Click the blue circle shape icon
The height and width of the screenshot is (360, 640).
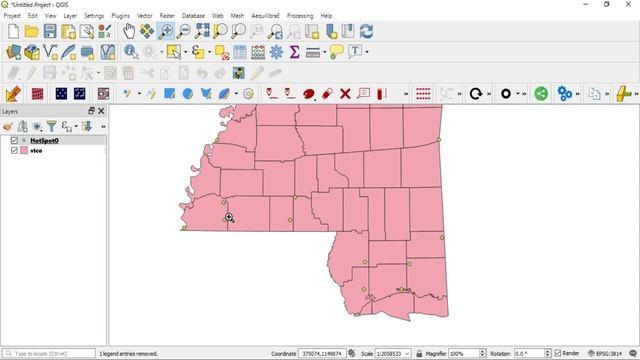[x=188, y=94]
